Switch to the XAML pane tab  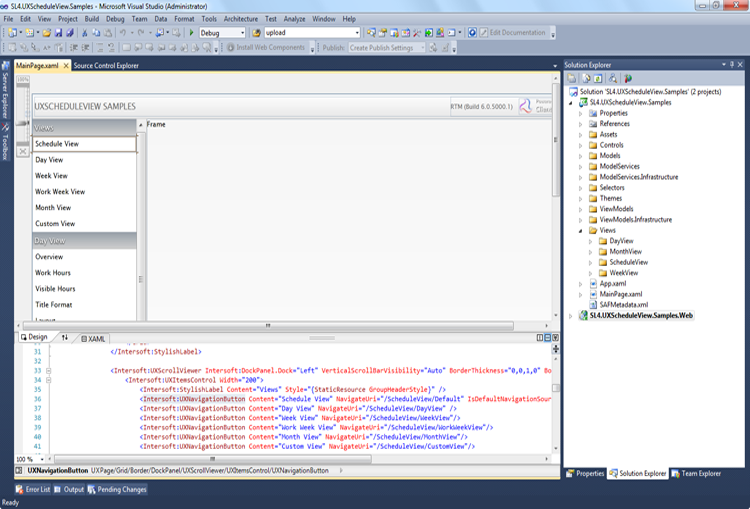pyautogui.click(x=93, y=339)
